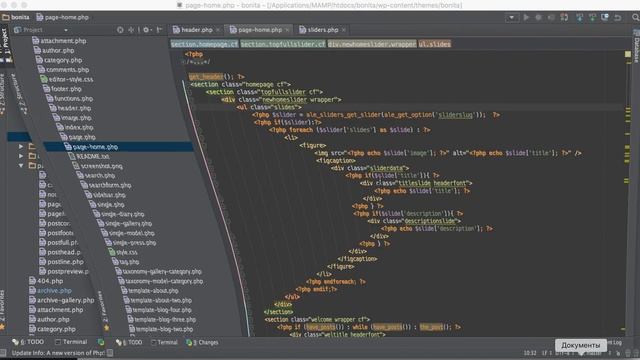The width and height of the screenshot is (640, 360).
Task: Select index.php in the Project tree
Action: pos(75,127)
